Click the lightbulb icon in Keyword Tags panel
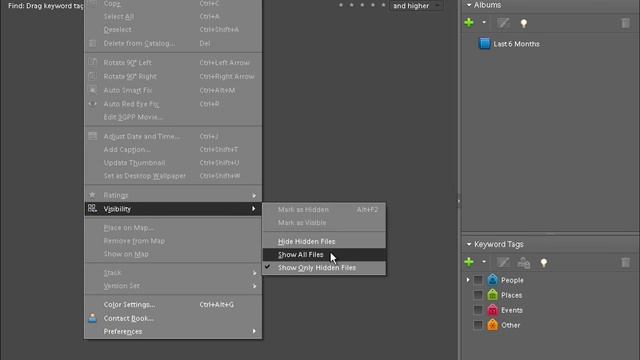The height and width of the screenshot is (360, 640). pos(544,263)
